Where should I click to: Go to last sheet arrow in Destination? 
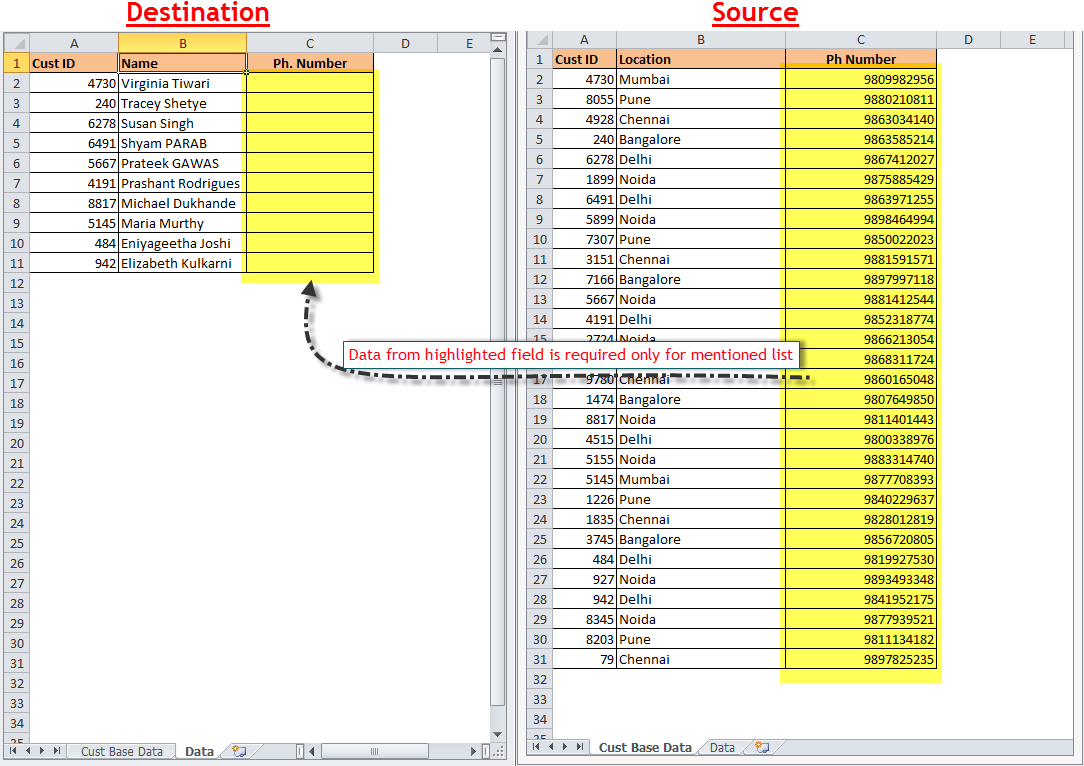pyautogui.click(x=57, y=751)
